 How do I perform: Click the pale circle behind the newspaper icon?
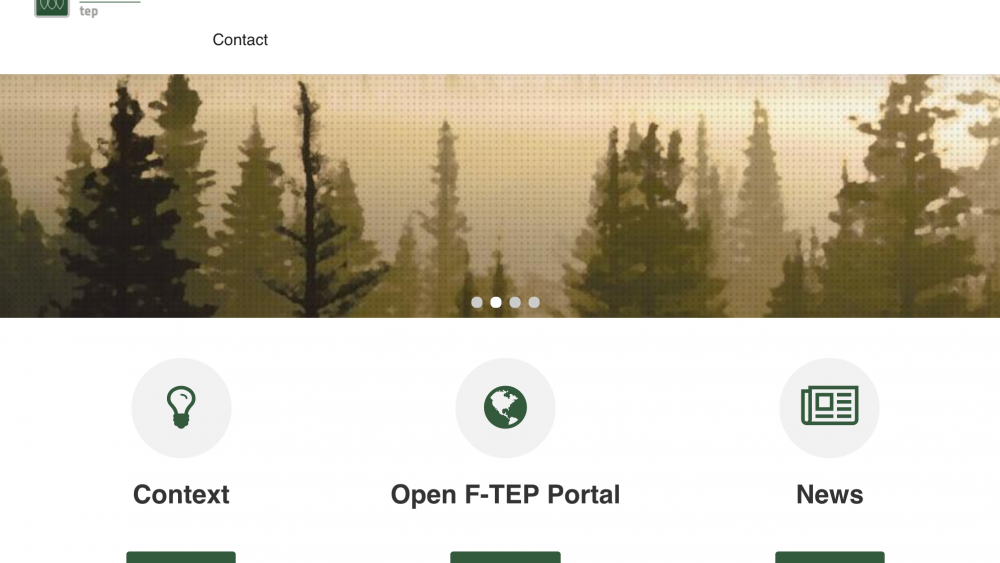830,407
